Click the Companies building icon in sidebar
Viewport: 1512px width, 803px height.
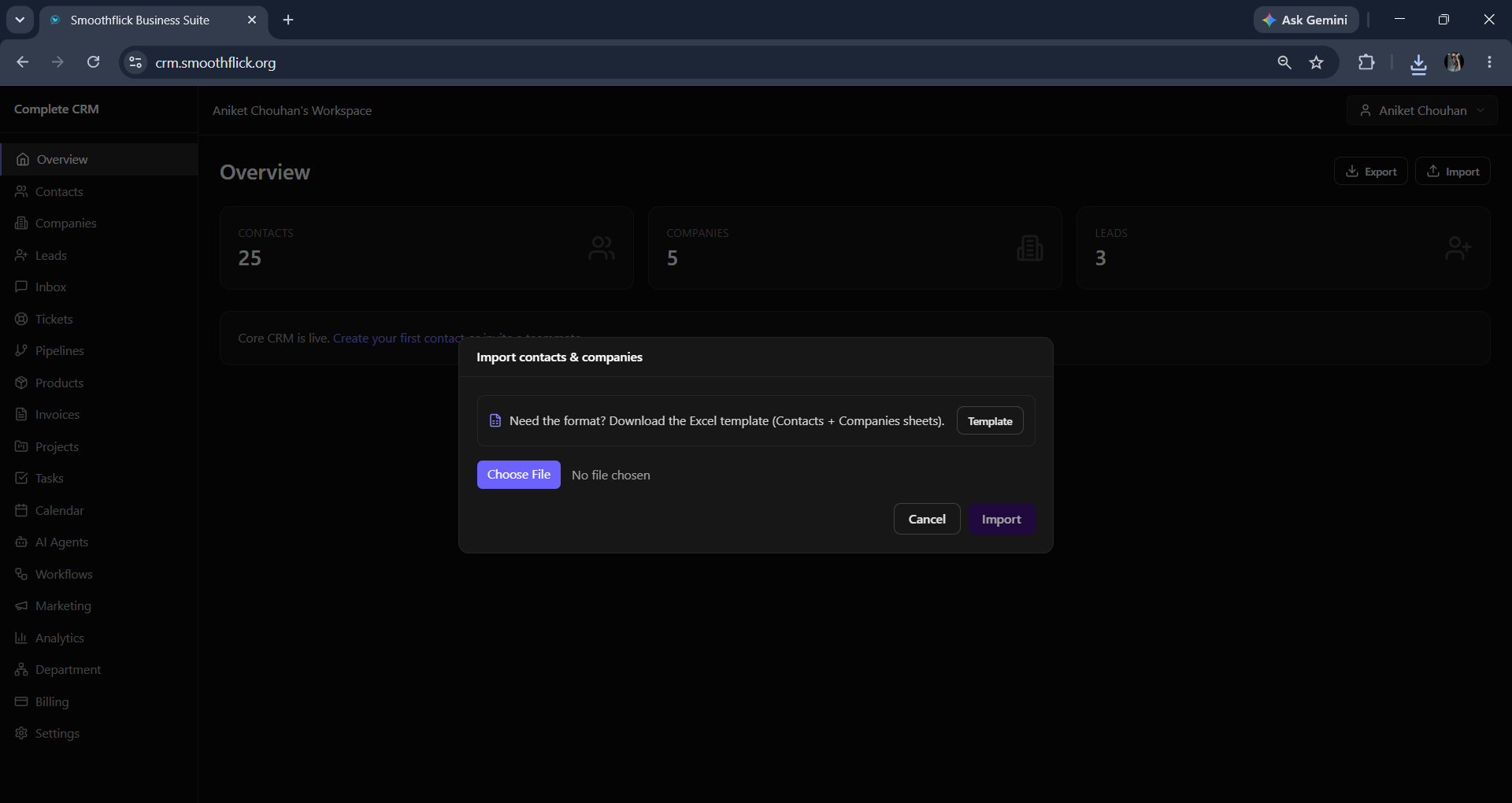[x=21, y=223]
